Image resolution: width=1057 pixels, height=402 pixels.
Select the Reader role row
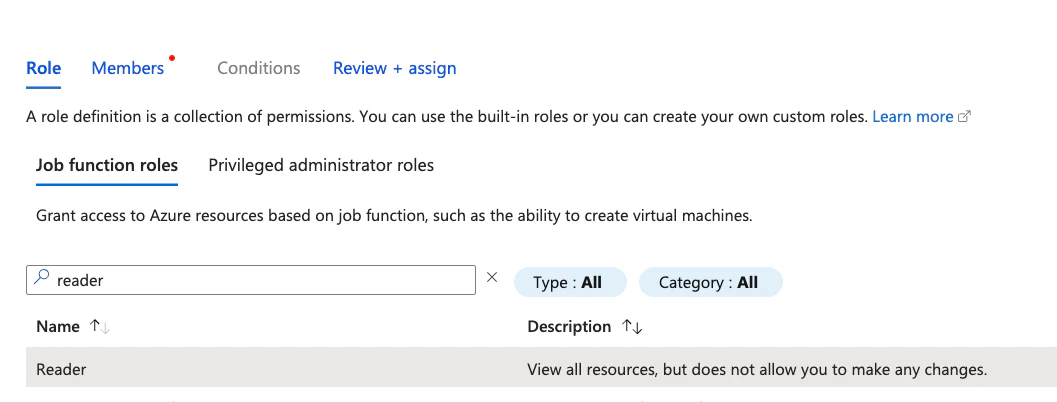(x=541, y=368)
